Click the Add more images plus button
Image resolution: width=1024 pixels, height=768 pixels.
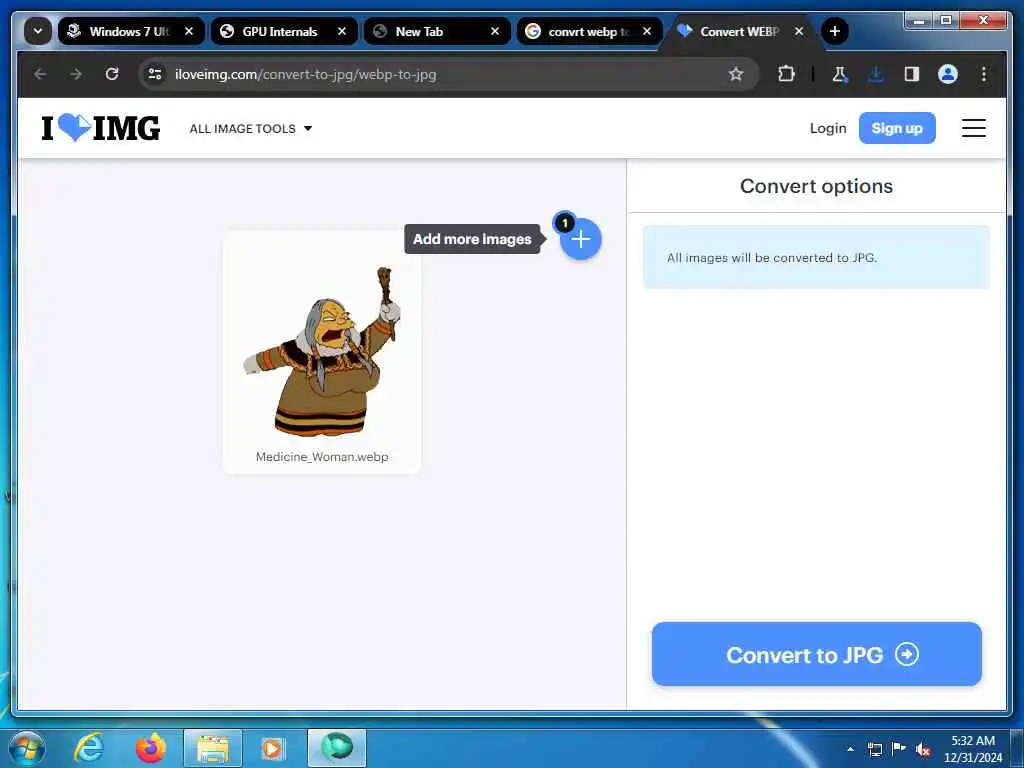[581, 239]
